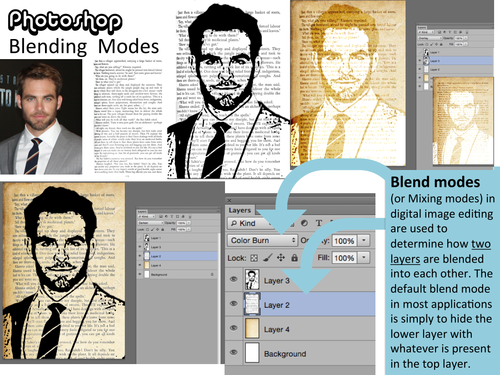
Task: Open Fill slider arrow in large Layers panel
Action: pyautogui.click(x=364, y=258)
